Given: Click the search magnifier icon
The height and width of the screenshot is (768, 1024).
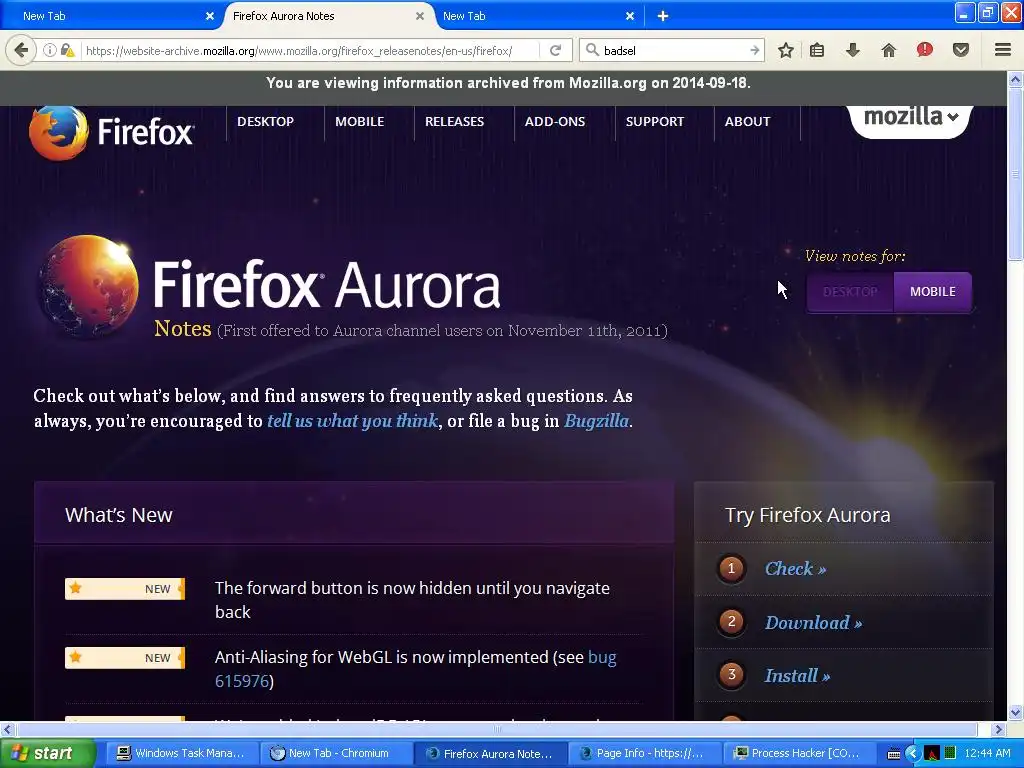Looking at the screenshot, I should (x=592, y=50).
